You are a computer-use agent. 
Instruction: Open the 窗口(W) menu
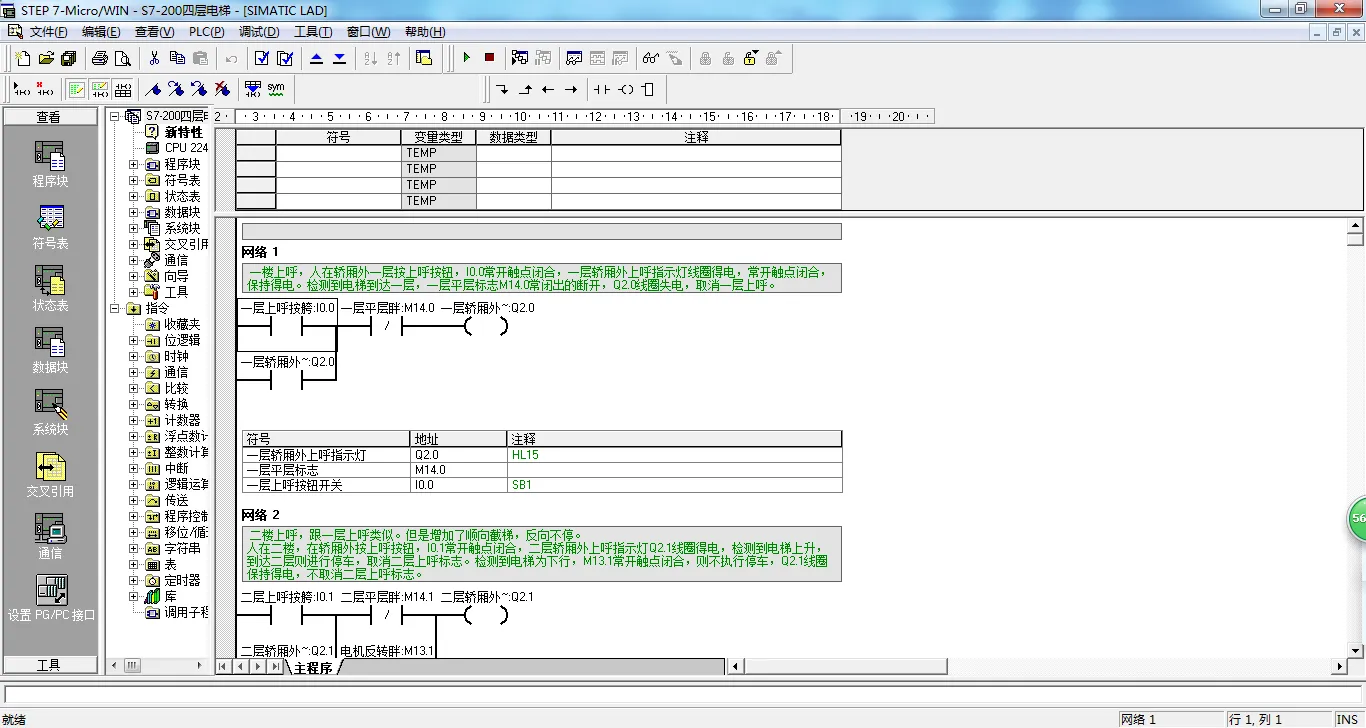coord(369,32)
